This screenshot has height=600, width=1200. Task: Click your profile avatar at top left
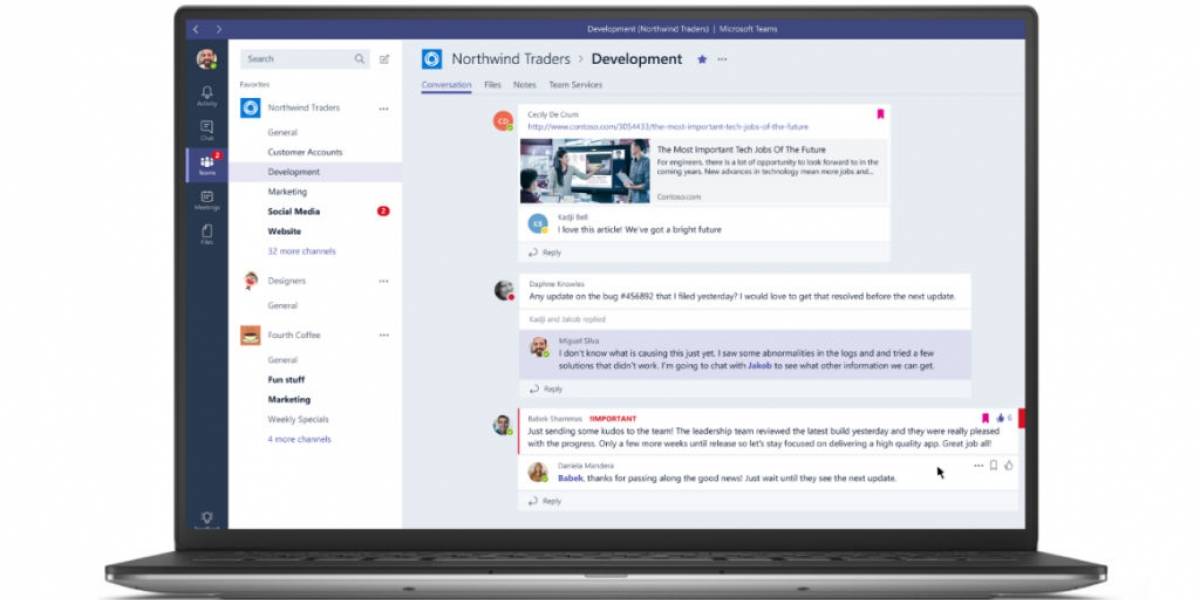[207, 59]
